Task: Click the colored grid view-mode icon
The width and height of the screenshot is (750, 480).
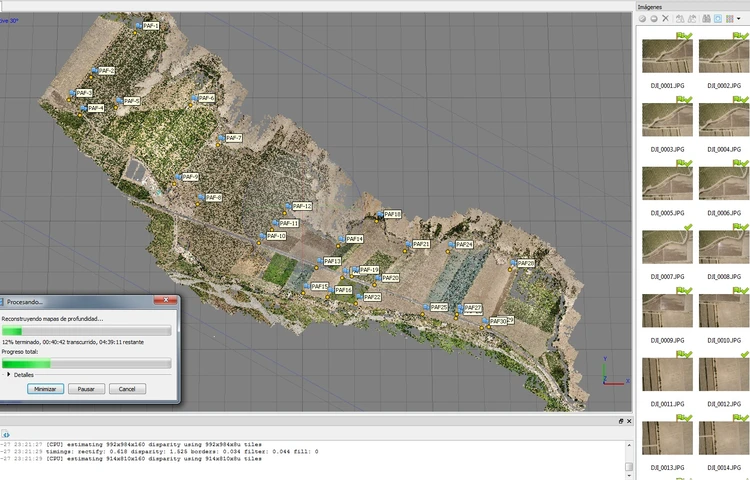Action: 729,19
